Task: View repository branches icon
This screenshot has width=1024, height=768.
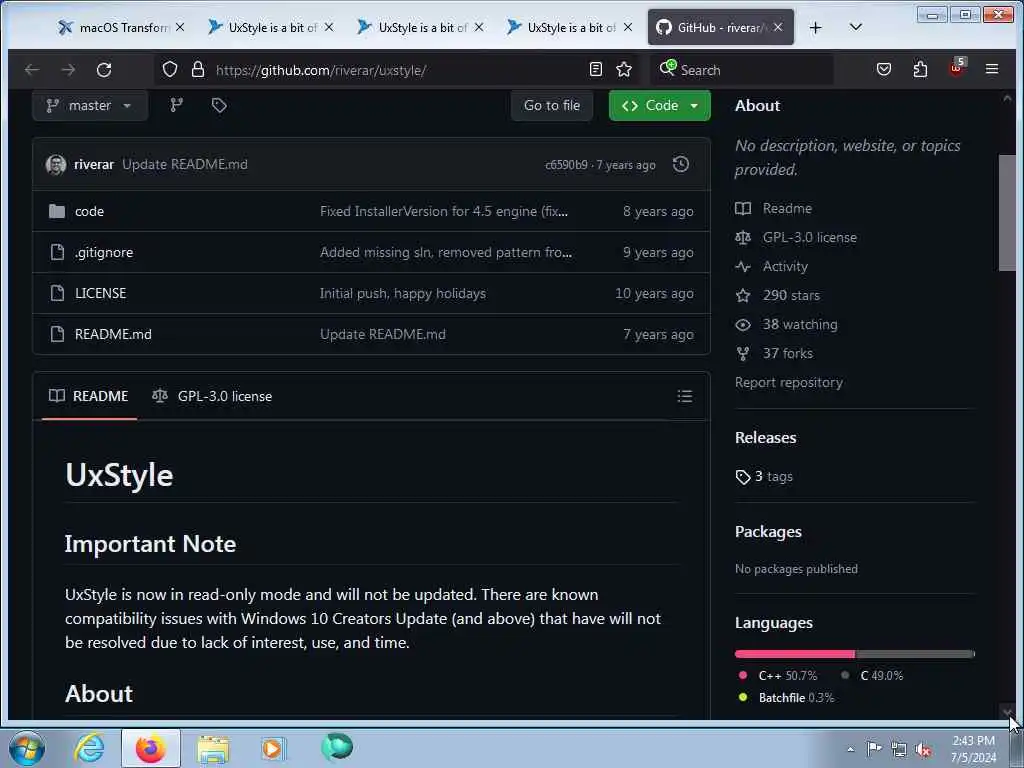Action: [176, 105]
